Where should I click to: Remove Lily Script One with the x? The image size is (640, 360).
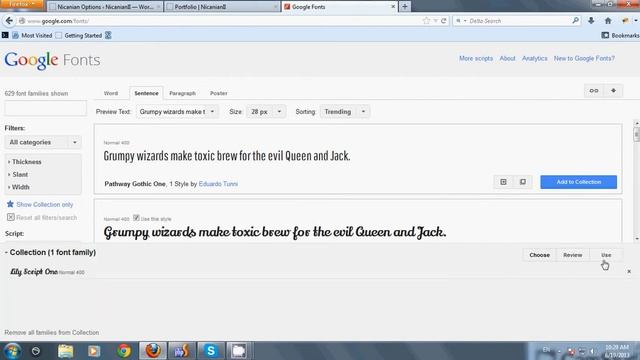pyautogui.click(x=629, y=271)
